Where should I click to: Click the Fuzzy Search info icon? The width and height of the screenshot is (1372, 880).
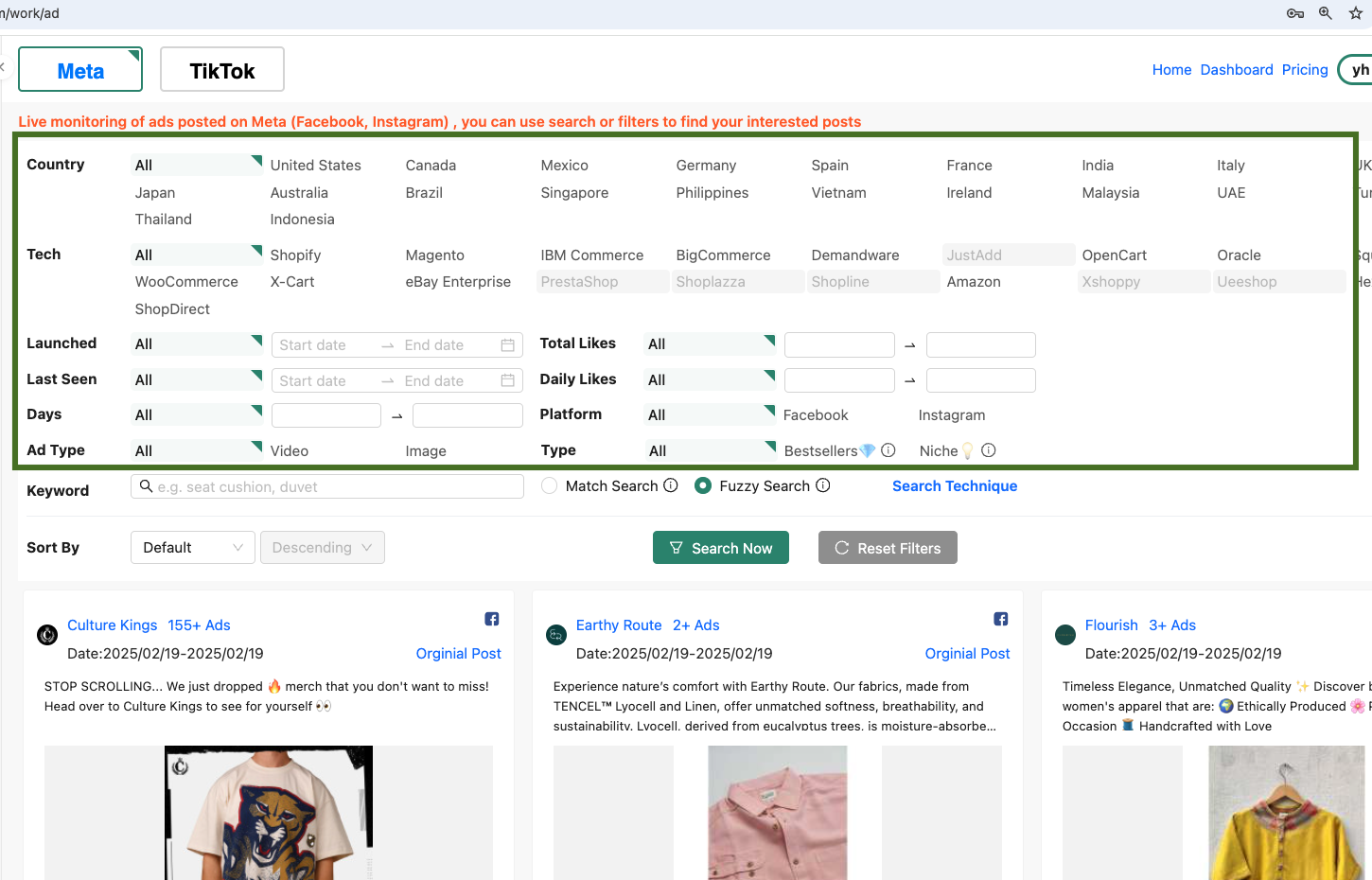click(x=823, y=485)
